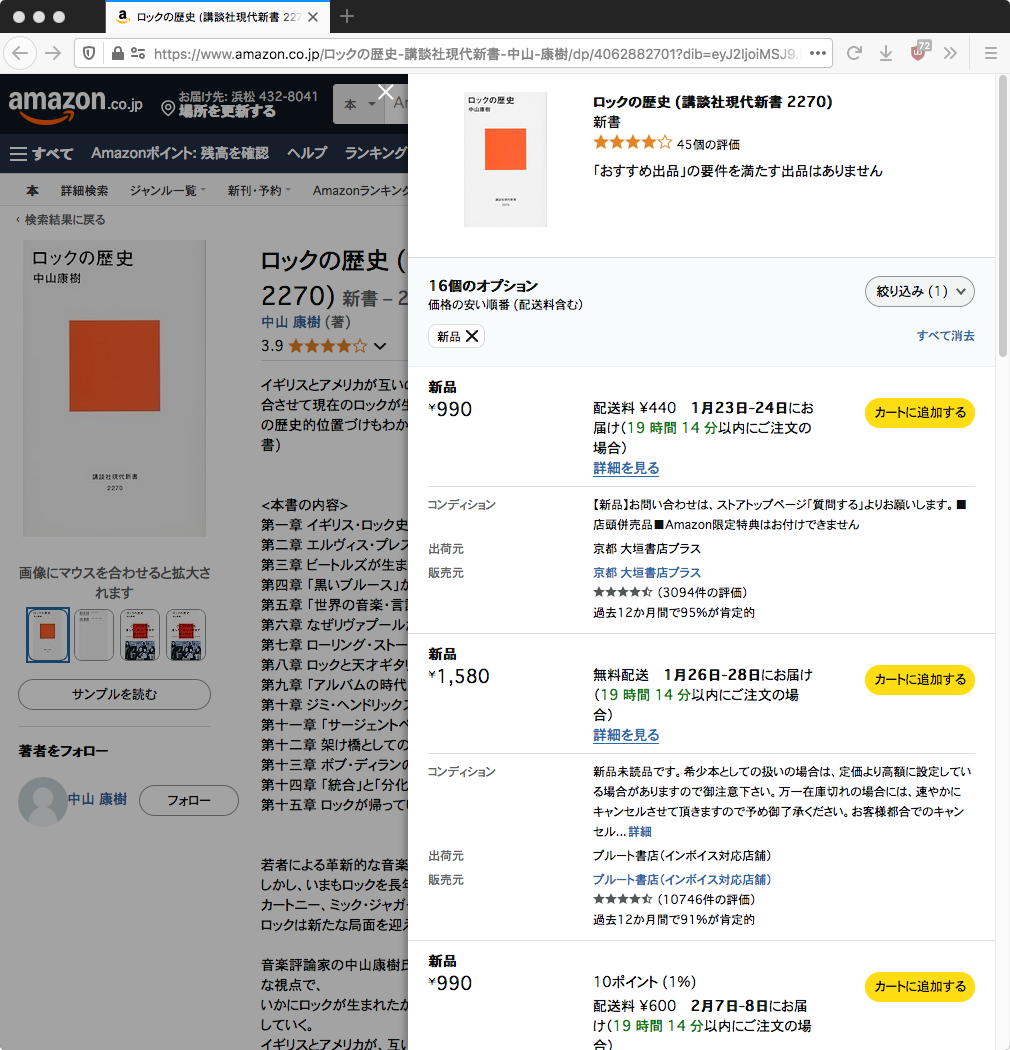This screenshot has width=1010, height=1050.
Task: Open the tracking protection shield icon
Action: 89,54
